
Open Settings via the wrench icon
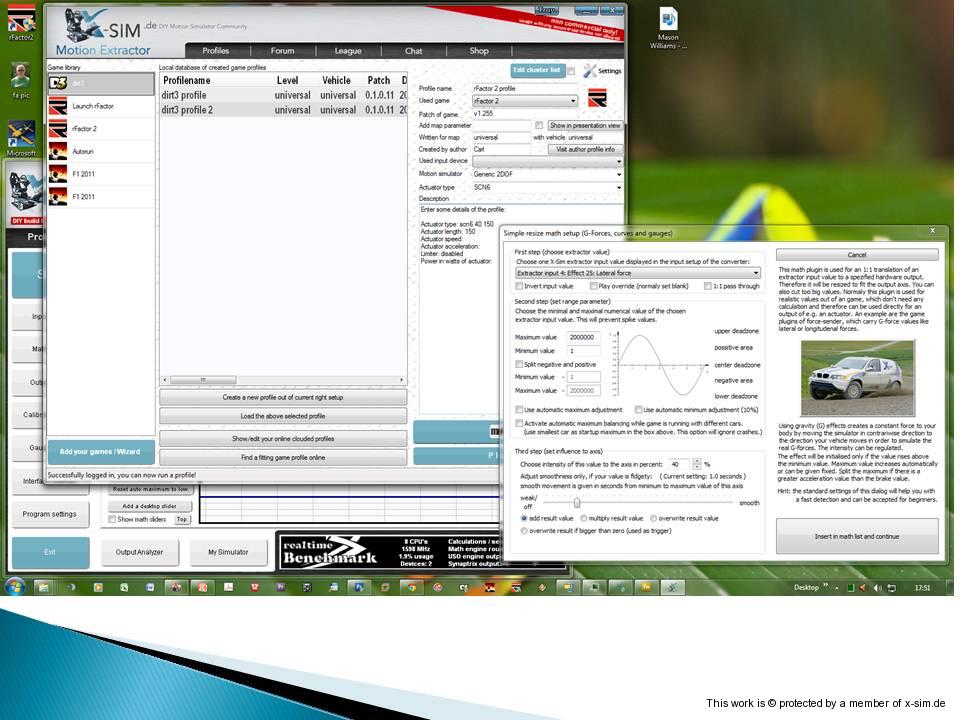coord(590,71)
